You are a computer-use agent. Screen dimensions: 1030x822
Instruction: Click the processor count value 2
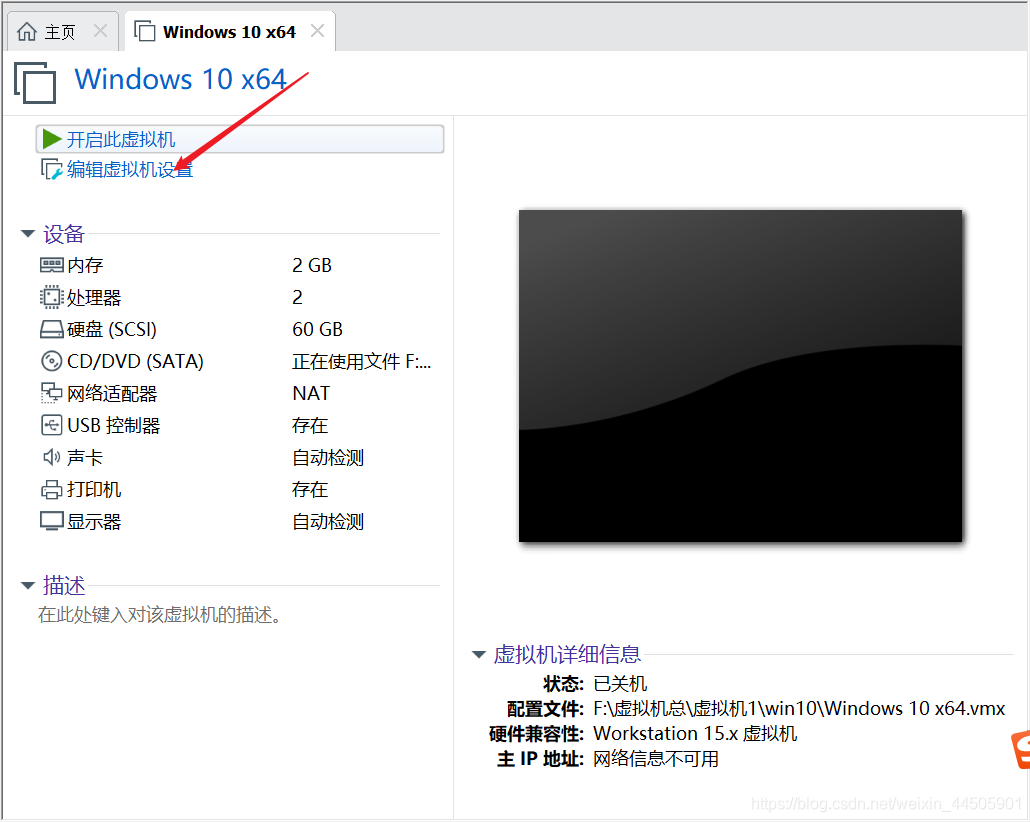click(x=298, y=298)
